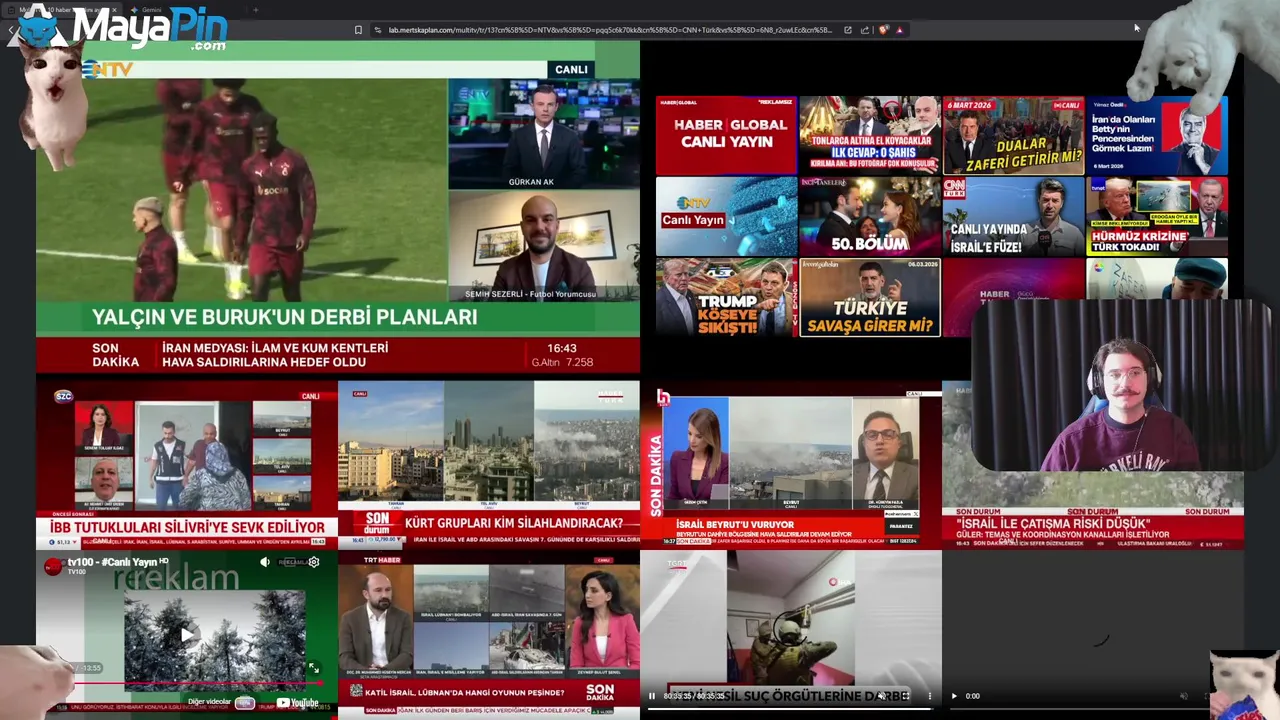Open a new browser tab with plus button

[255, 10]
